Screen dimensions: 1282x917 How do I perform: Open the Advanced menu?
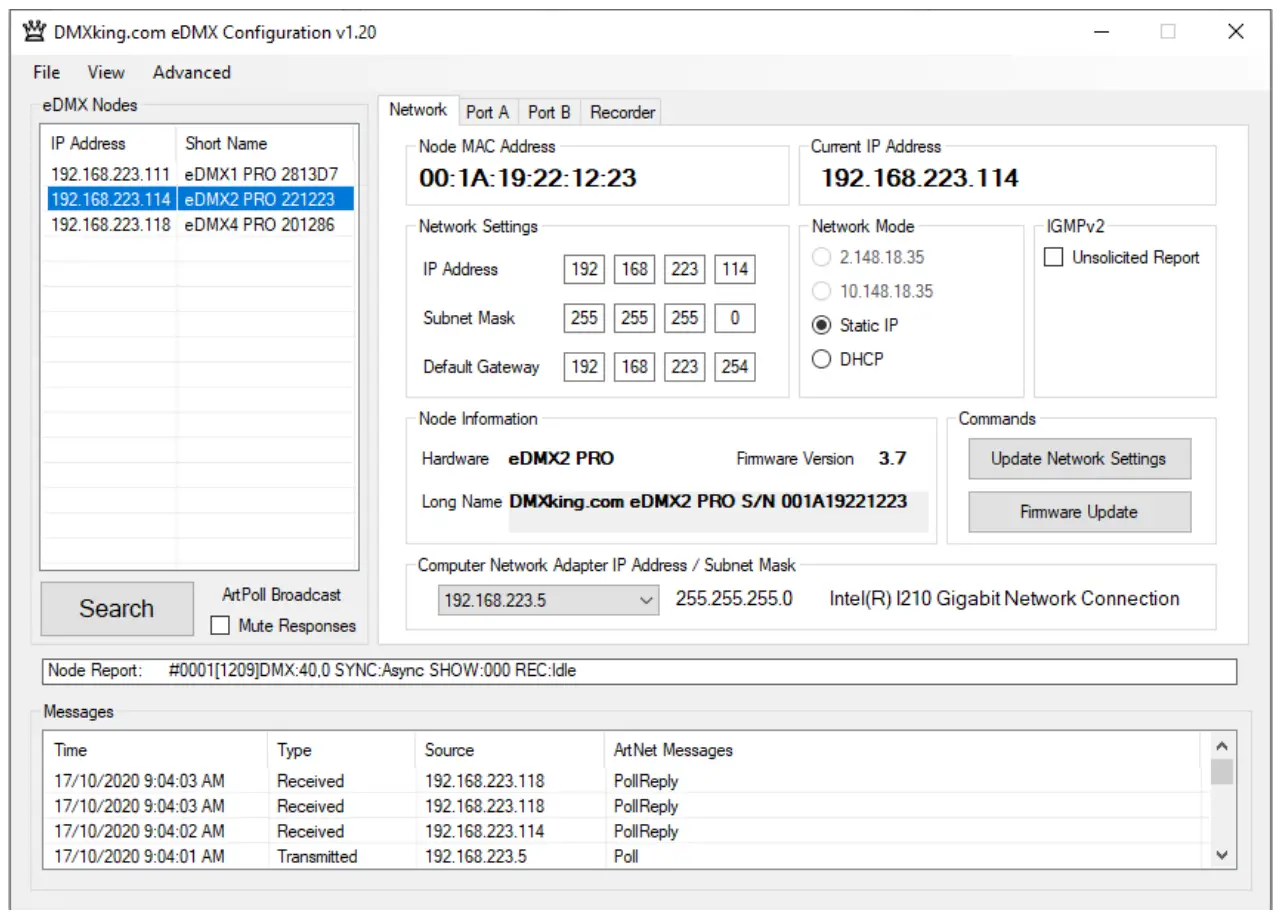[191, 72]
